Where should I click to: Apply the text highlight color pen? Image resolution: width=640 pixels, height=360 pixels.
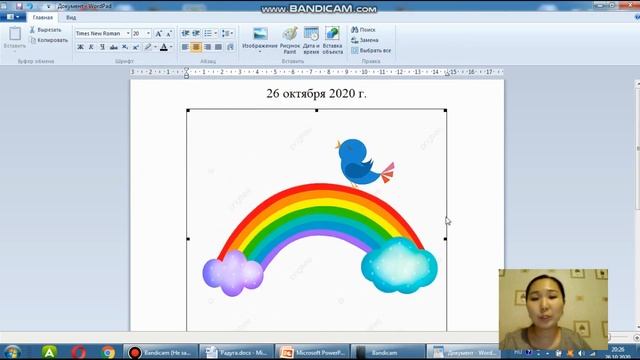148,47
